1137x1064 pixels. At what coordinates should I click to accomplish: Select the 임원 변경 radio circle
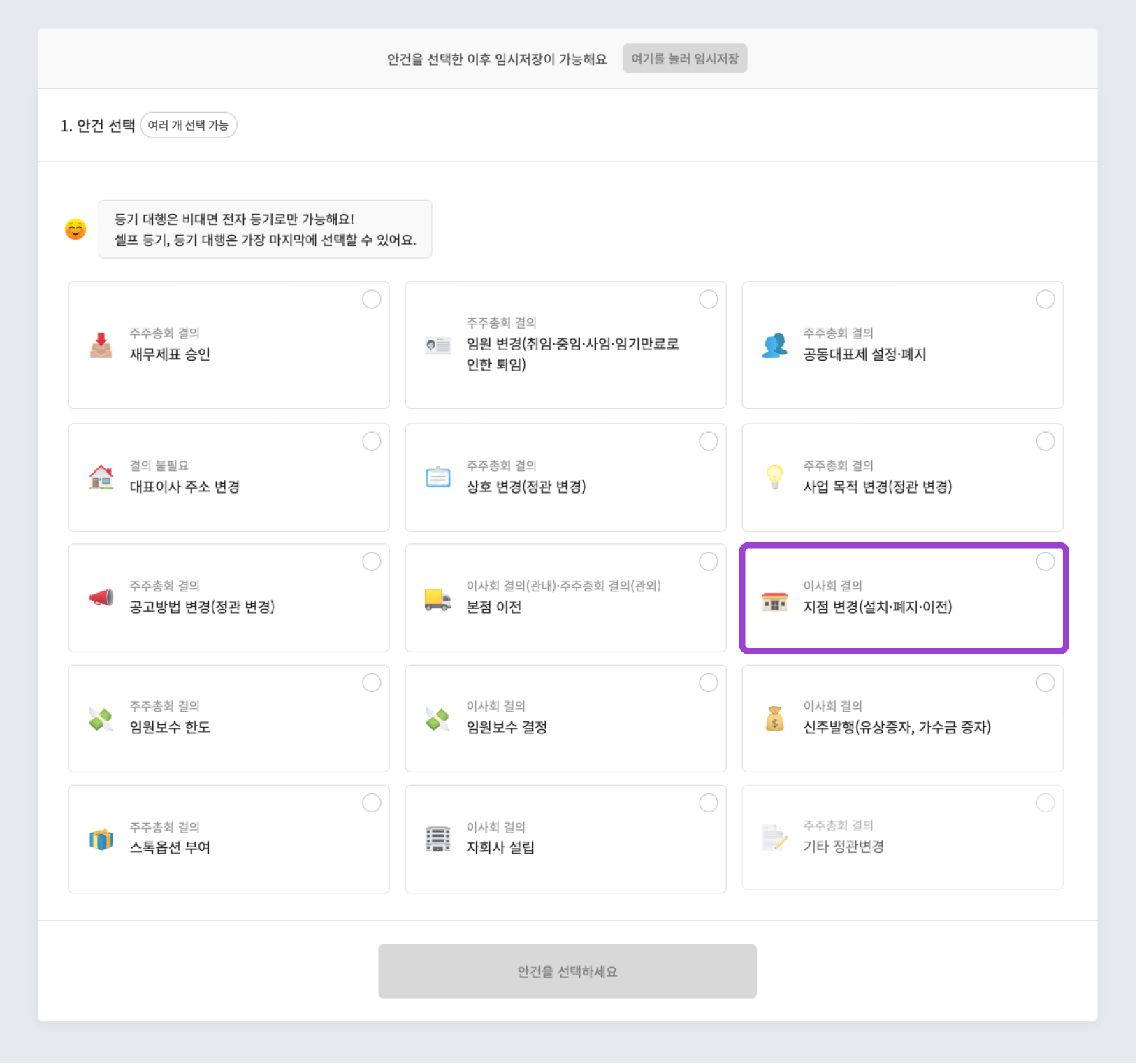(709, 299)
